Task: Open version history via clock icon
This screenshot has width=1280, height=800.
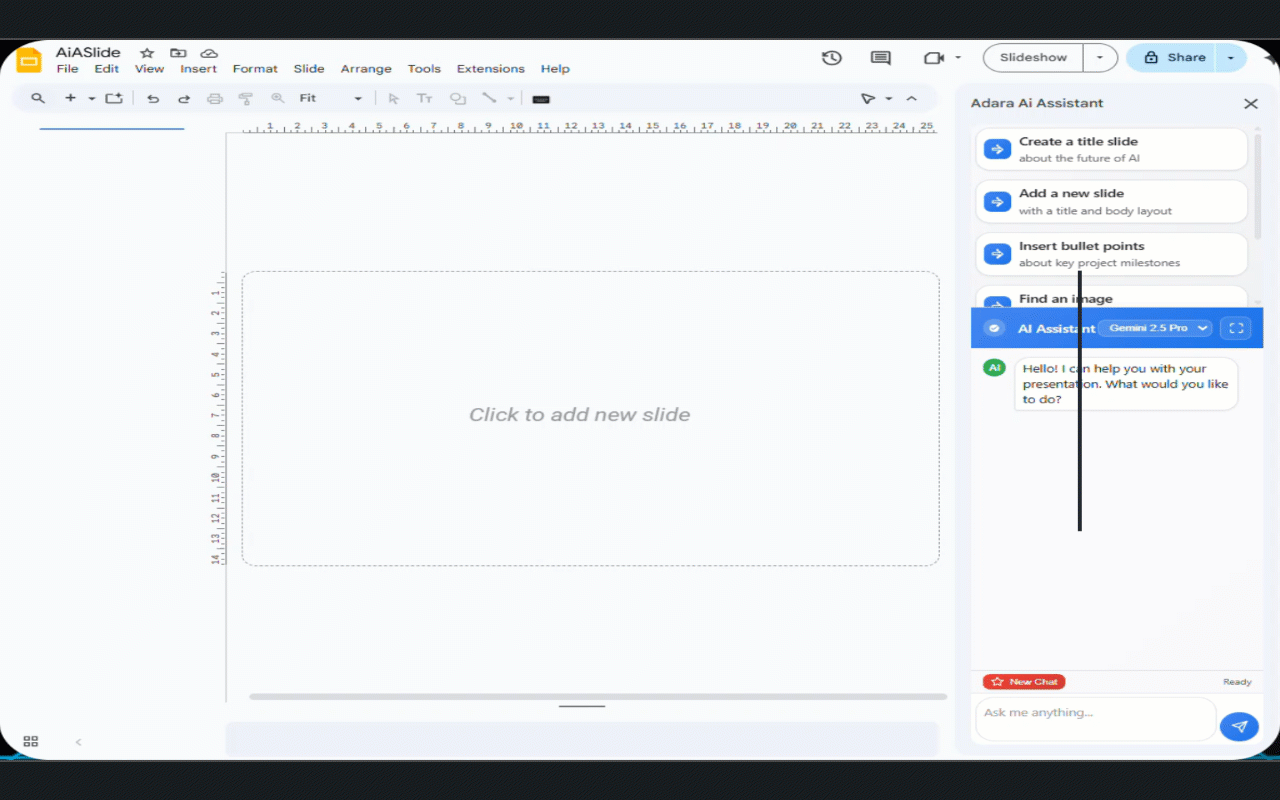Action: pyautogui.click(x=831, y=58)
